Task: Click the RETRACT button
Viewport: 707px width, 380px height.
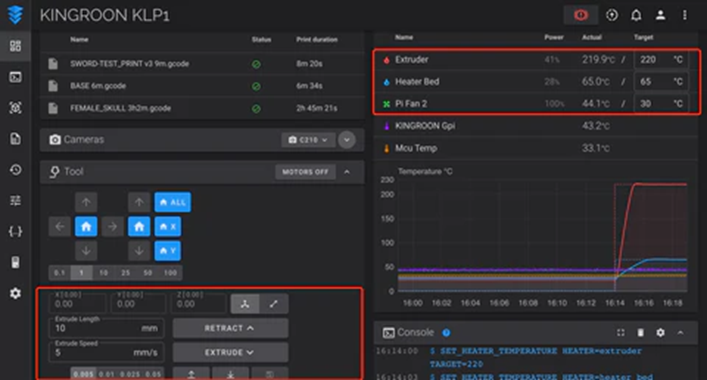Action: [230, 328]
